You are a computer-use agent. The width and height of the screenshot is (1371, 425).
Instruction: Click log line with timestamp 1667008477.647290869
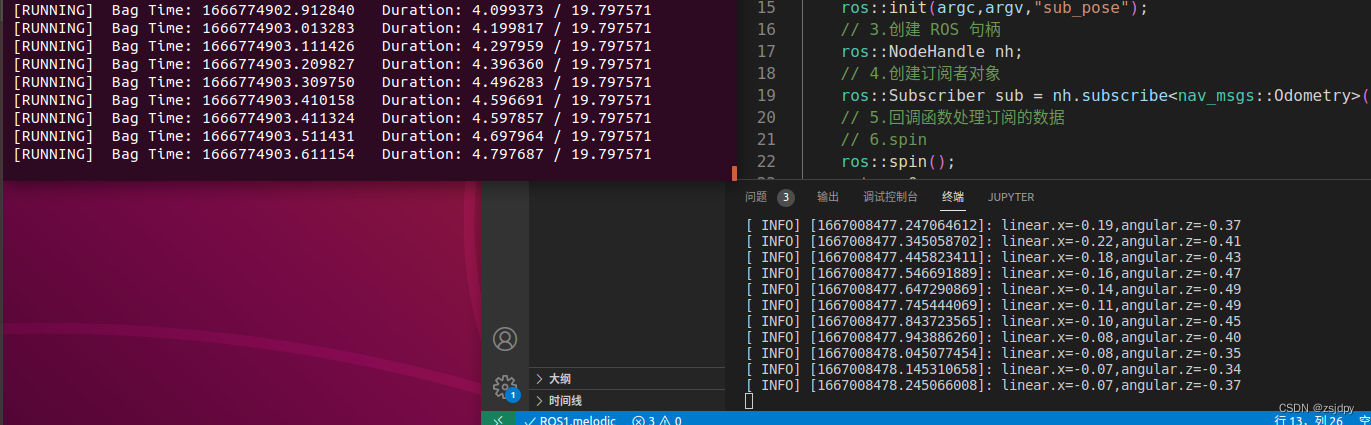click(993, 289)
